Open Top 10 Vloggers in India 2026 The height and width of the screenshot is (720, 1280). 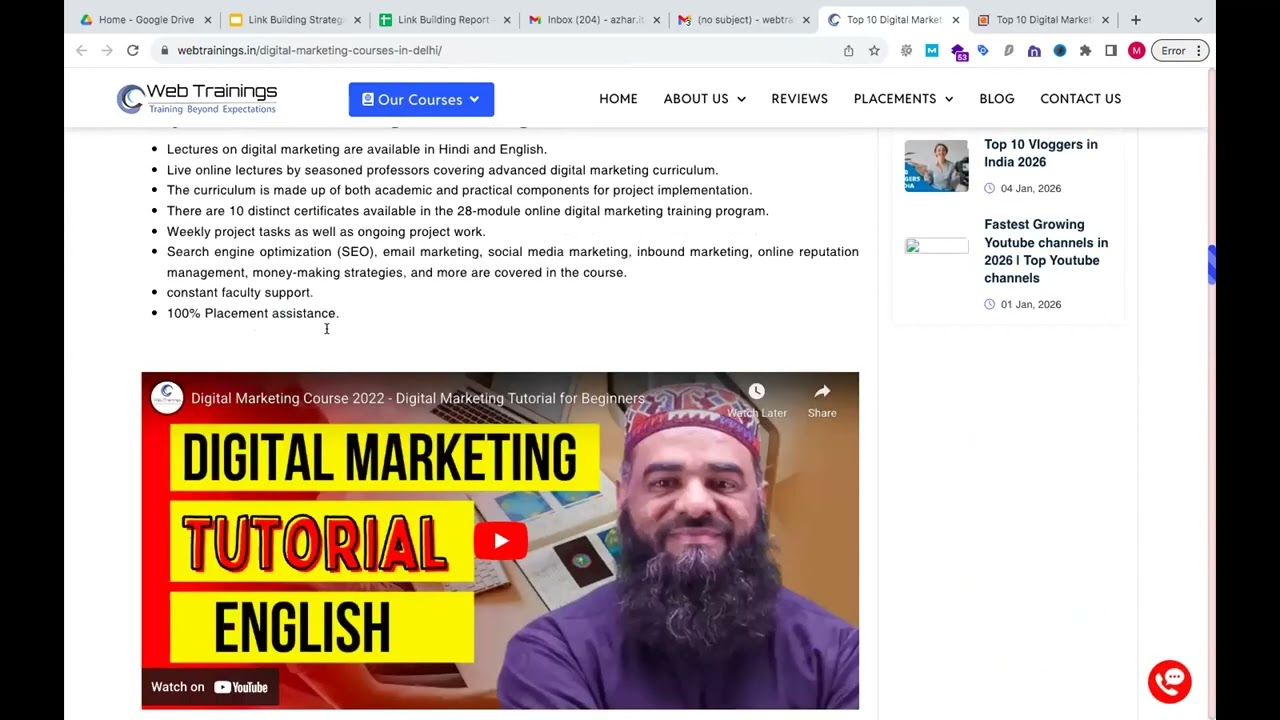coord(1041,153)
